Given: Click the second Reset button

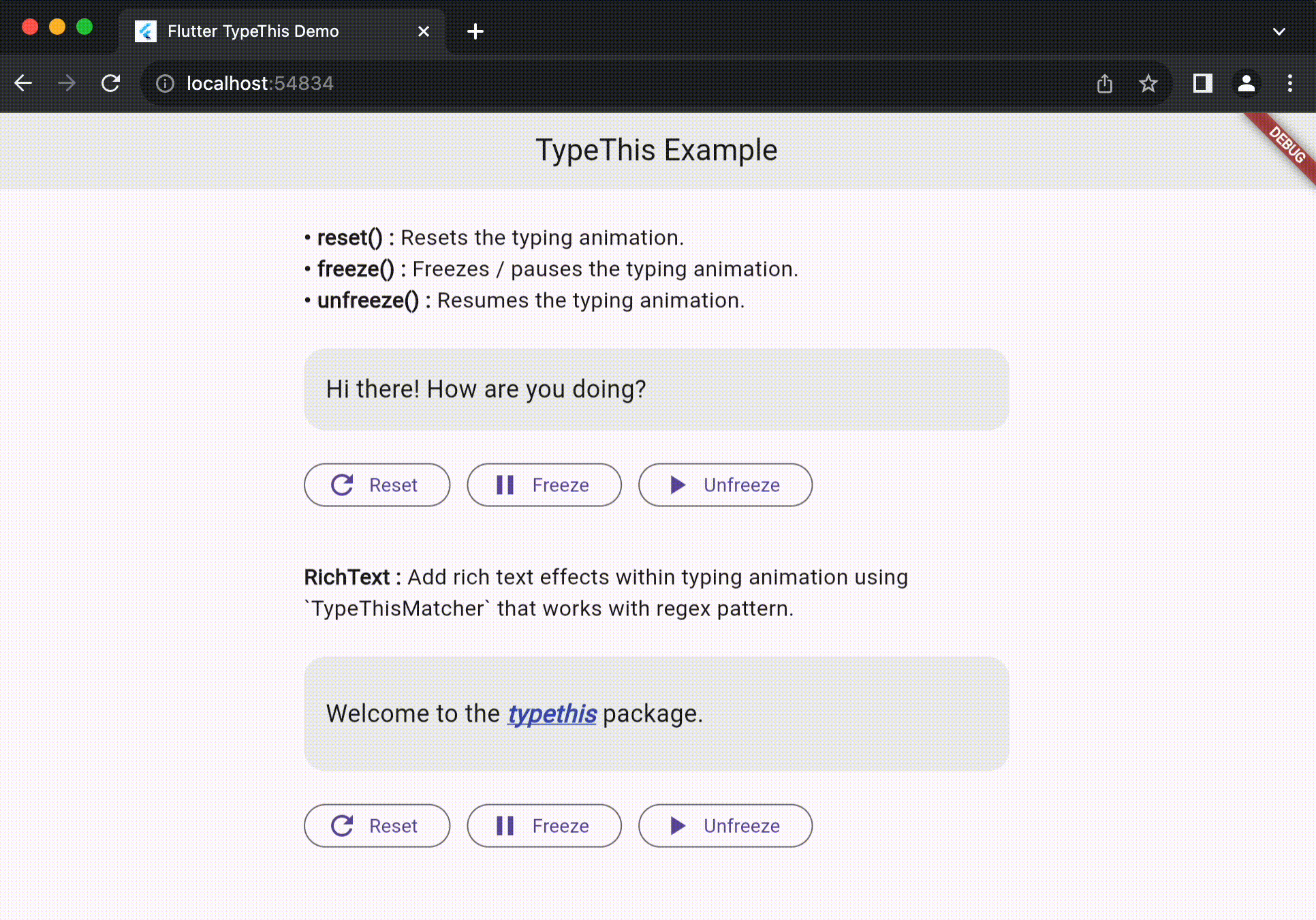Looking at the screenshot, I should [x=377, y=825].
